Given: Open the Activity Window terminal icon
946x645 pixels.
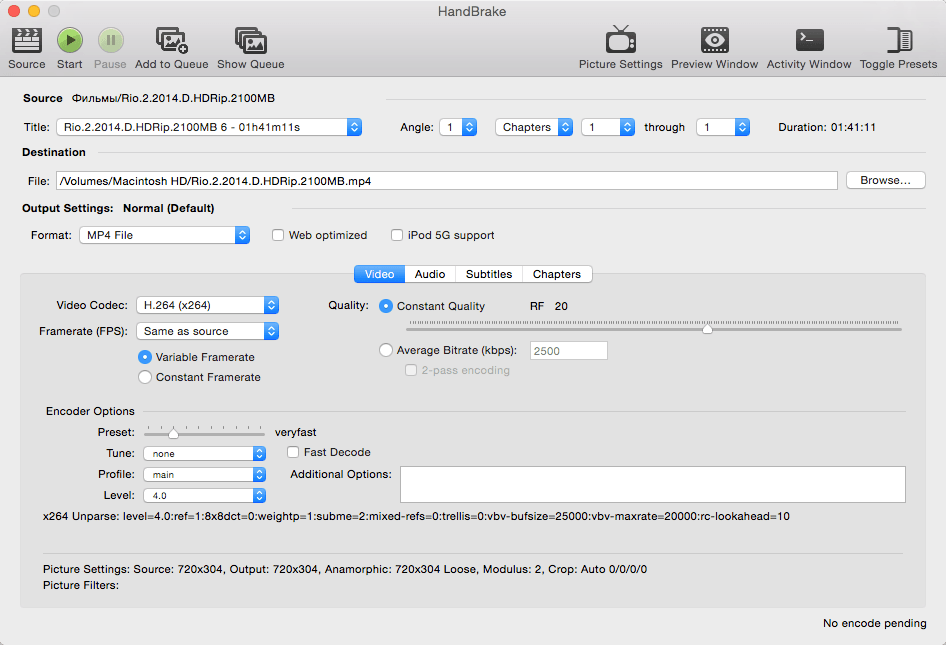Looking at the screenshot, I should coord(809,40).
